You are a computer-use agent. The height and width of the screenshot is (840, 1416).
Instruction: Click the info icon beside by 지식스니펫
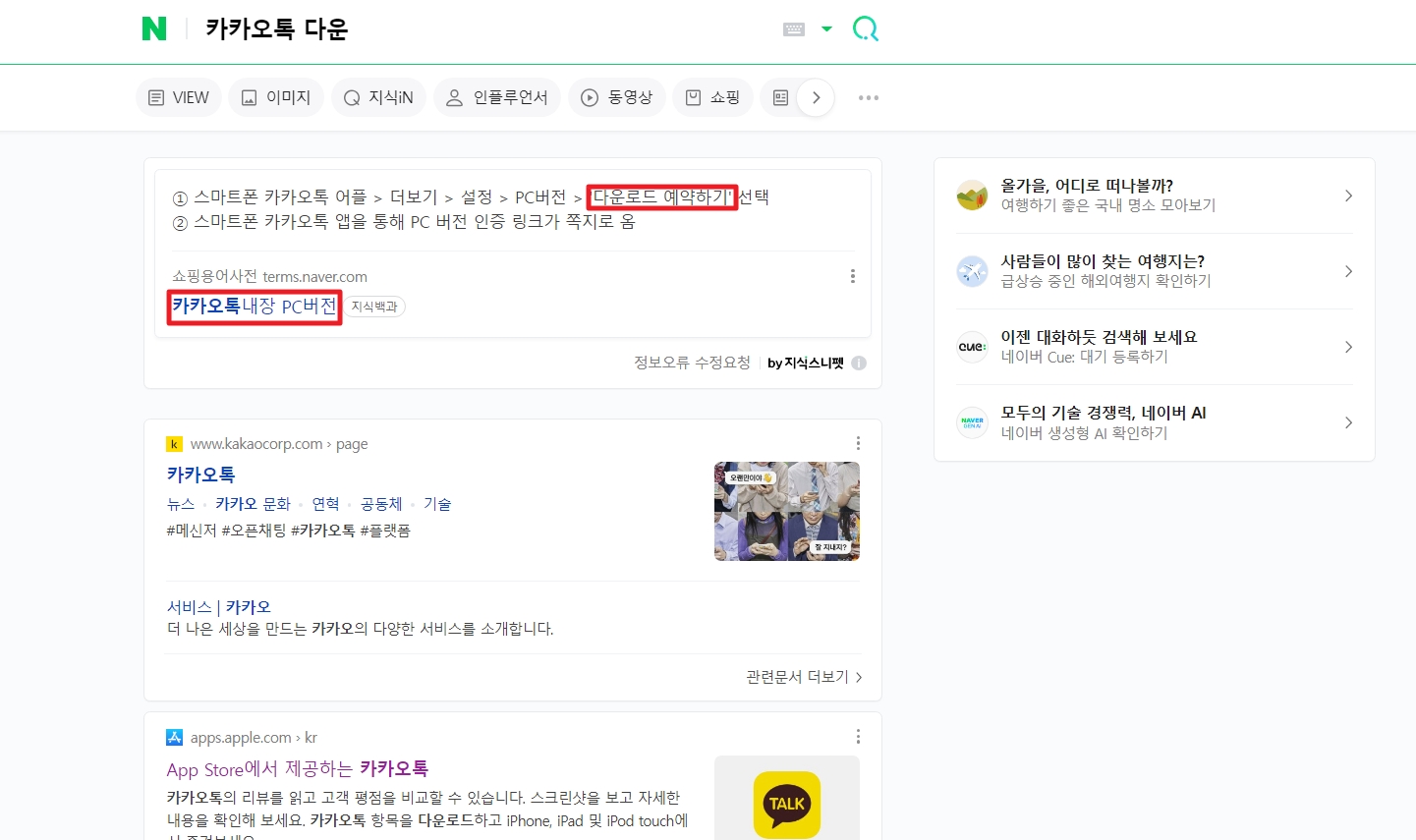859,363
